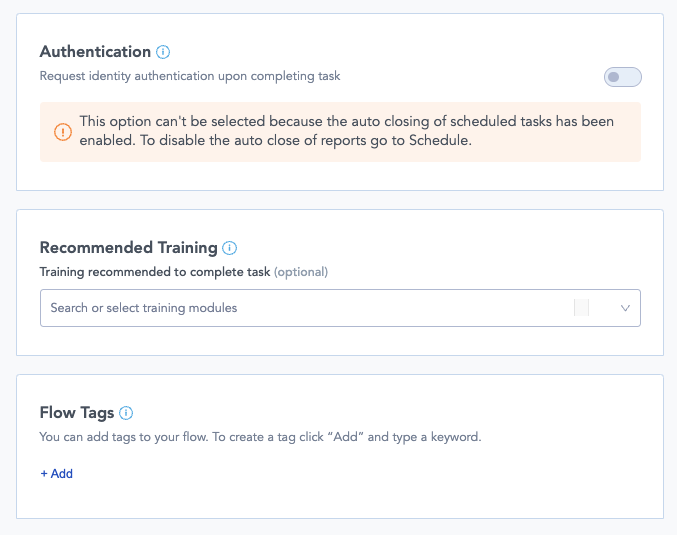Toggle the identity authentication switch
The width and height of the screenshot is (677, 535).
[622, 77]
